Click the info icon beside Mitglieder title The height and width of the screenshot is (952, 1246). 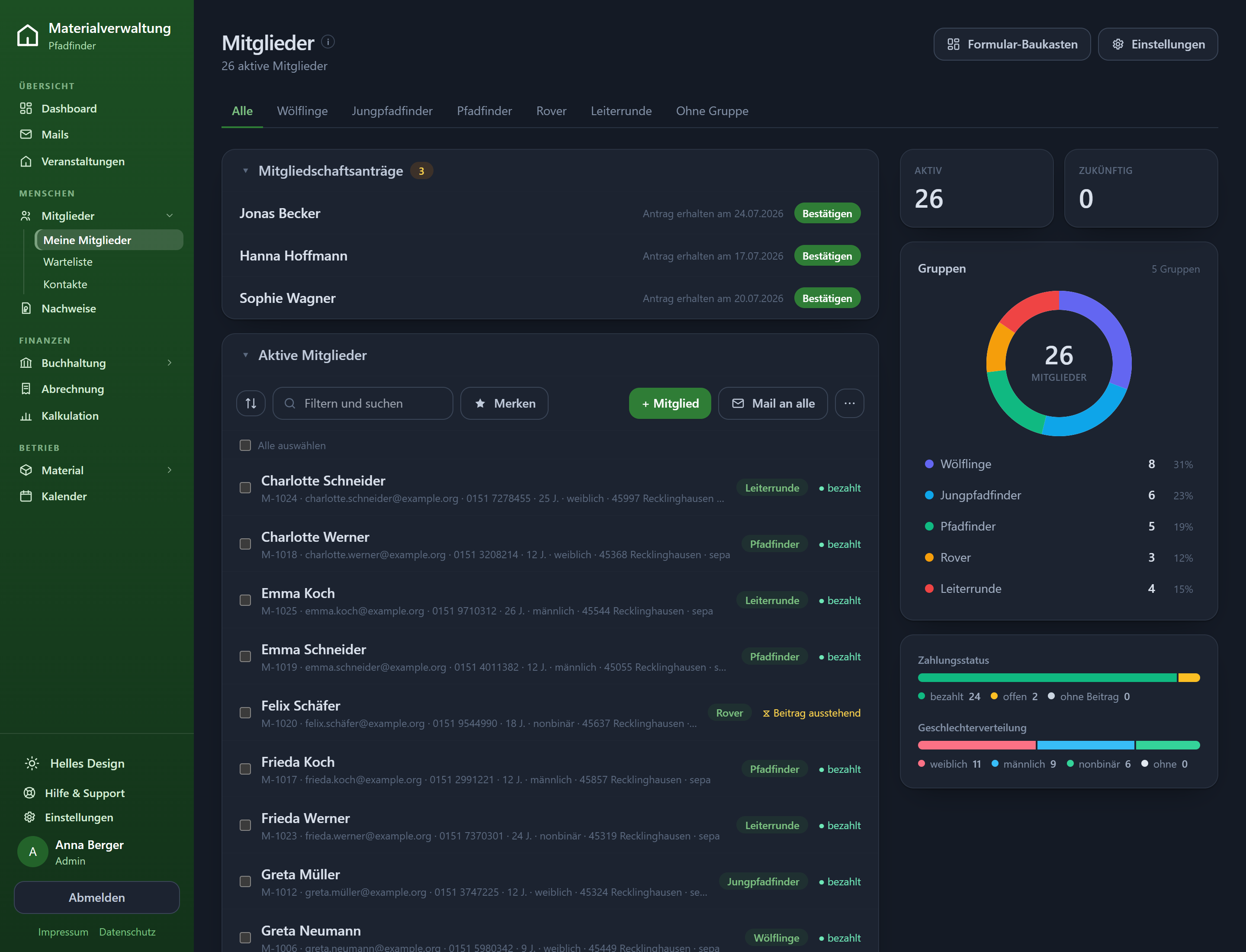[x=328, y=42]
